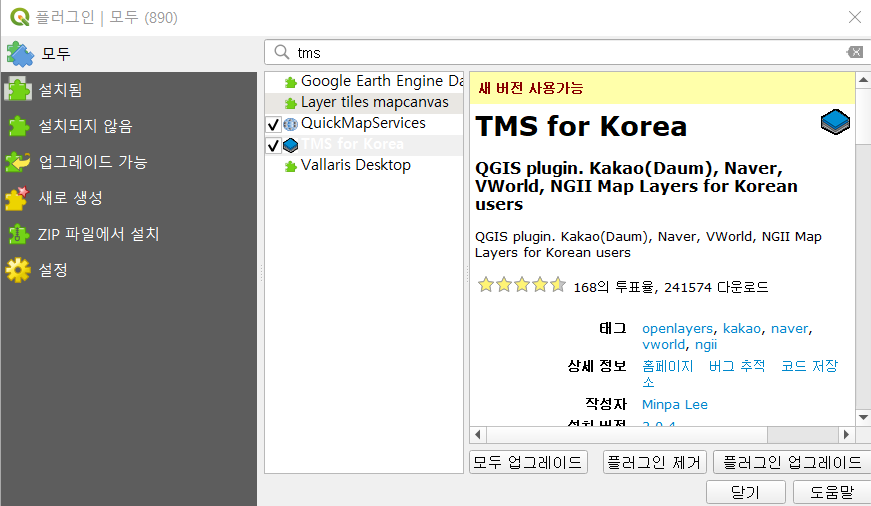Click the 닫기 button

(x=745, y=492)
